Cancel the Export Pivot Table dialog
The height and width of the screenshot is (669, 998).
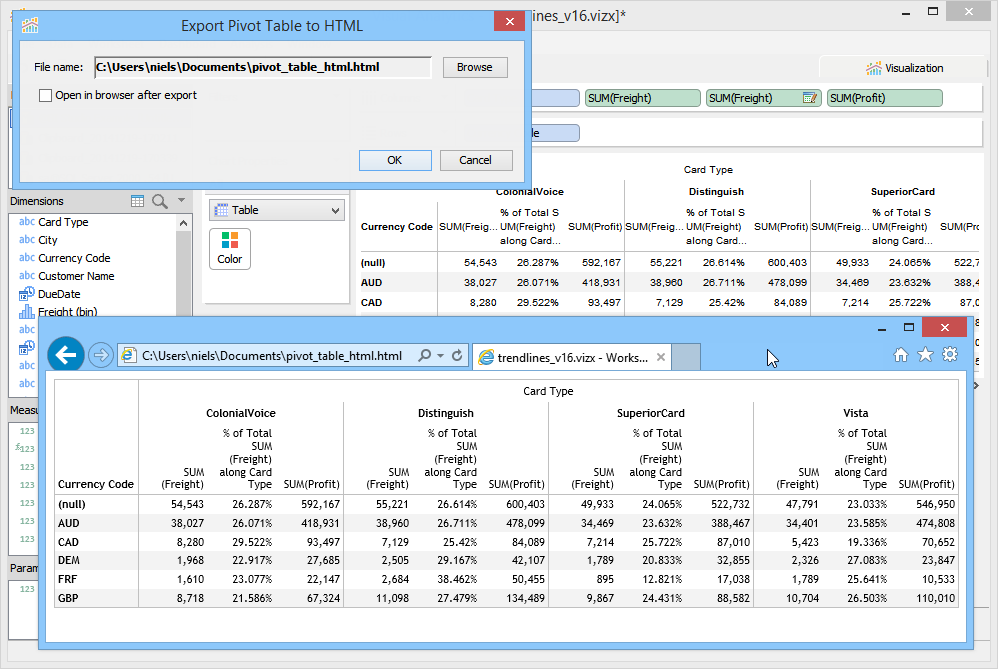[x=475, y=160]
